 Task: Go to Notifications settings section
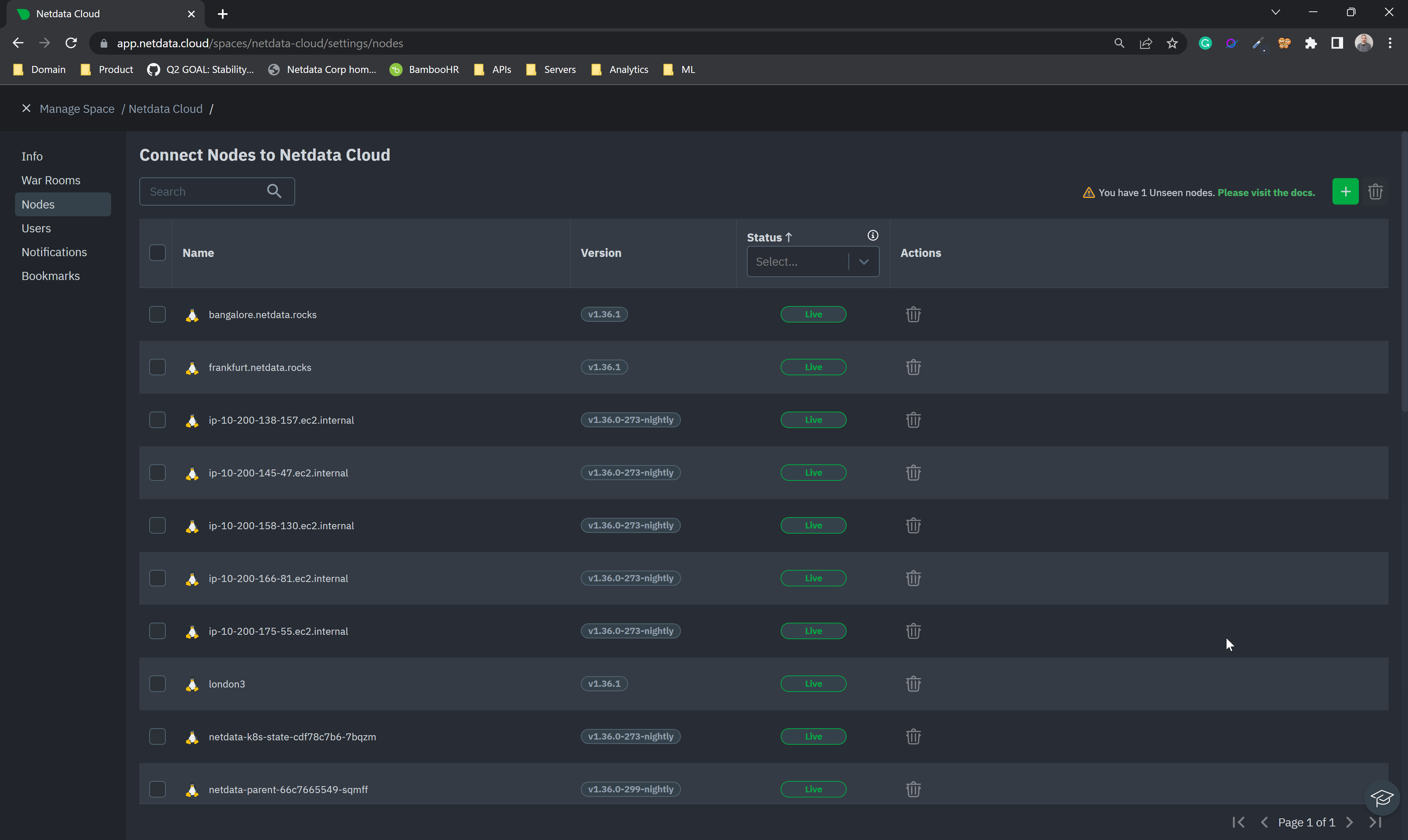54,253
